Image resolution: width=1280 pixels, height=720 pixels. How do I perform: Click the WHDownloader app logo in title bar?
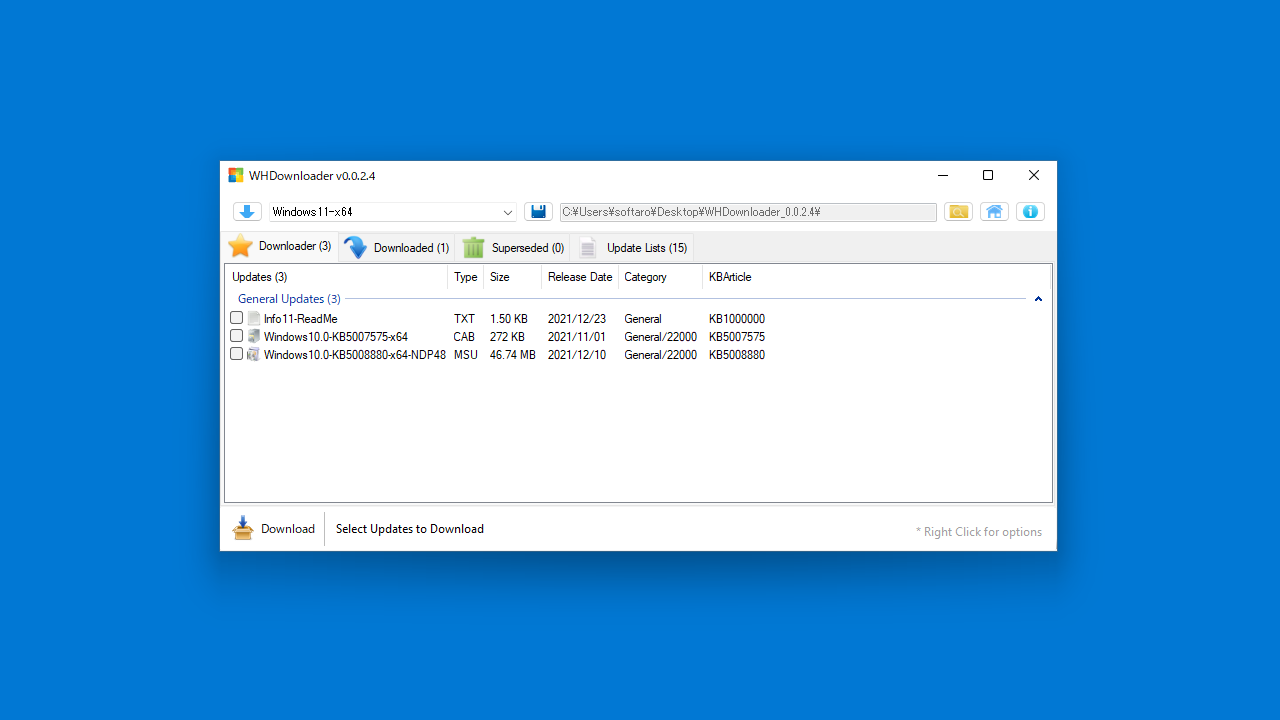click(236, 175)
